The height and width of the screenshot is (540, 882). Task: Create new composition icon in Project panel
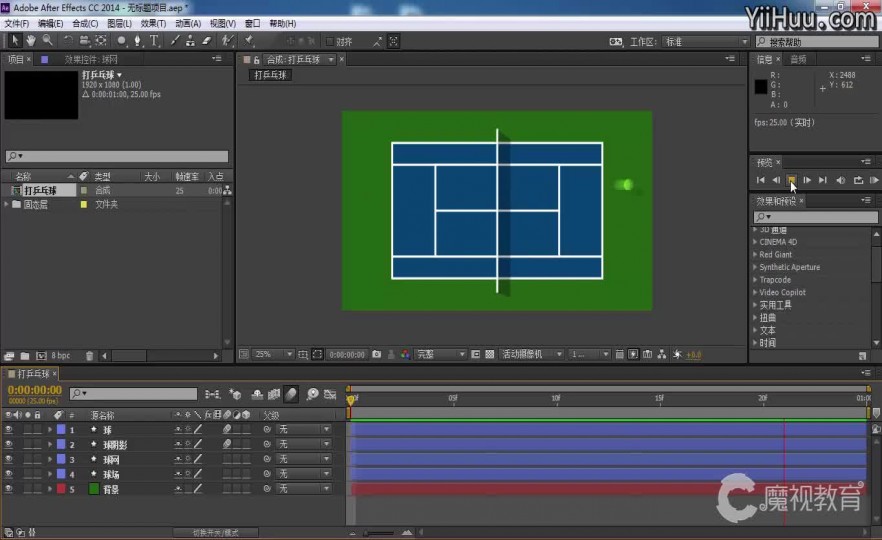(x=41, y=356)
